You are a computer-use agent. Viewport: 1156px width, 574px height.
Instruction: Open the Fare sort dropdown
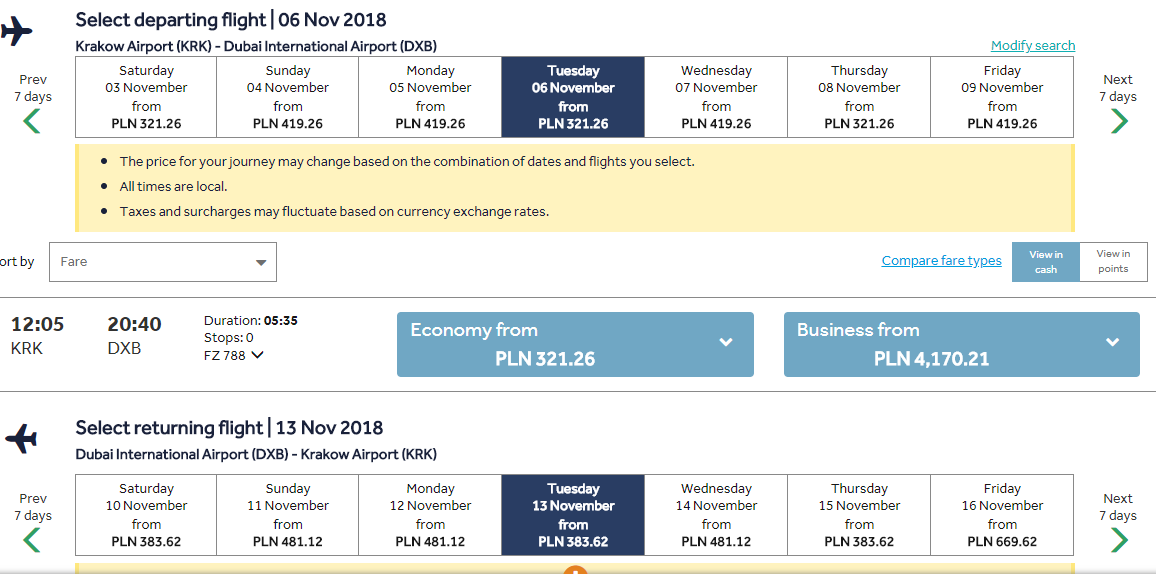pyautogui.click(x=163, y=262)
